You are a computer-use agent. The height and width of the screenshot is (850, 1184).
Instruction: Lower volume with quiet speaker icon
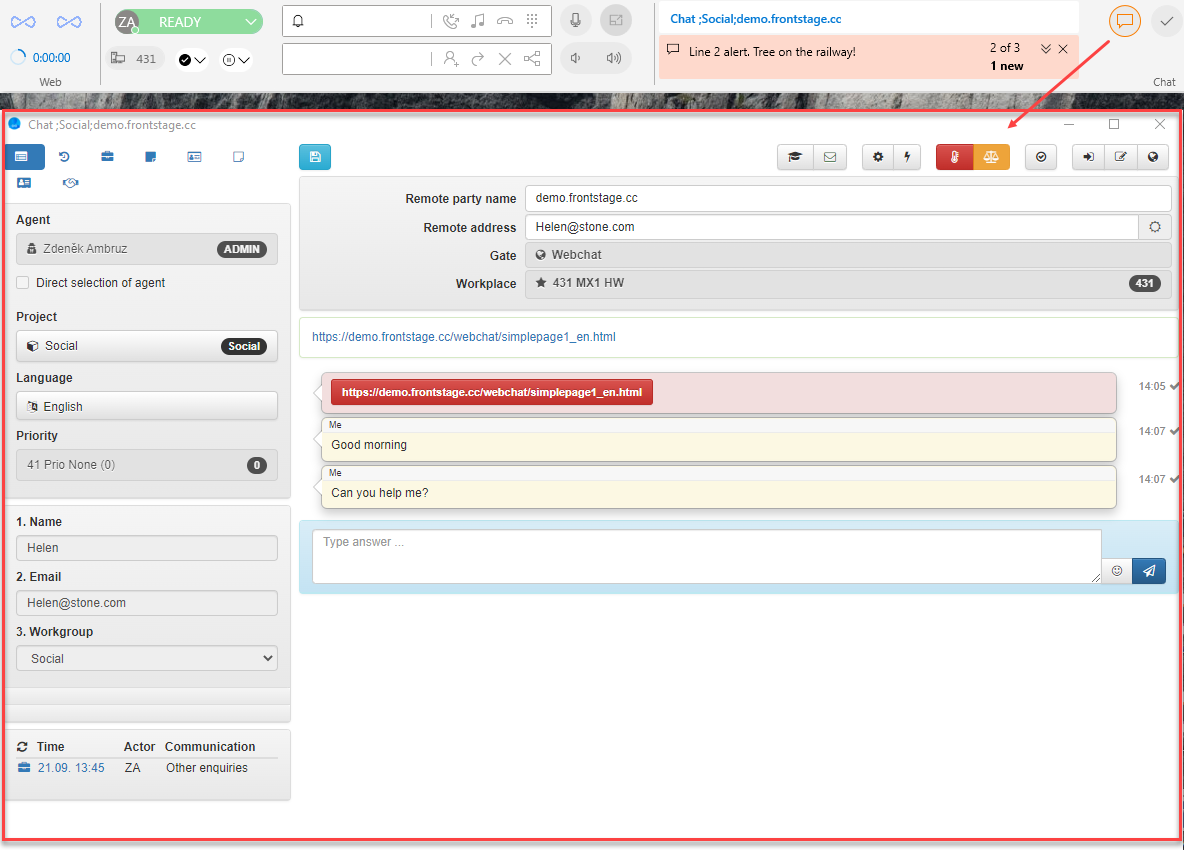[x=575, y=58]
